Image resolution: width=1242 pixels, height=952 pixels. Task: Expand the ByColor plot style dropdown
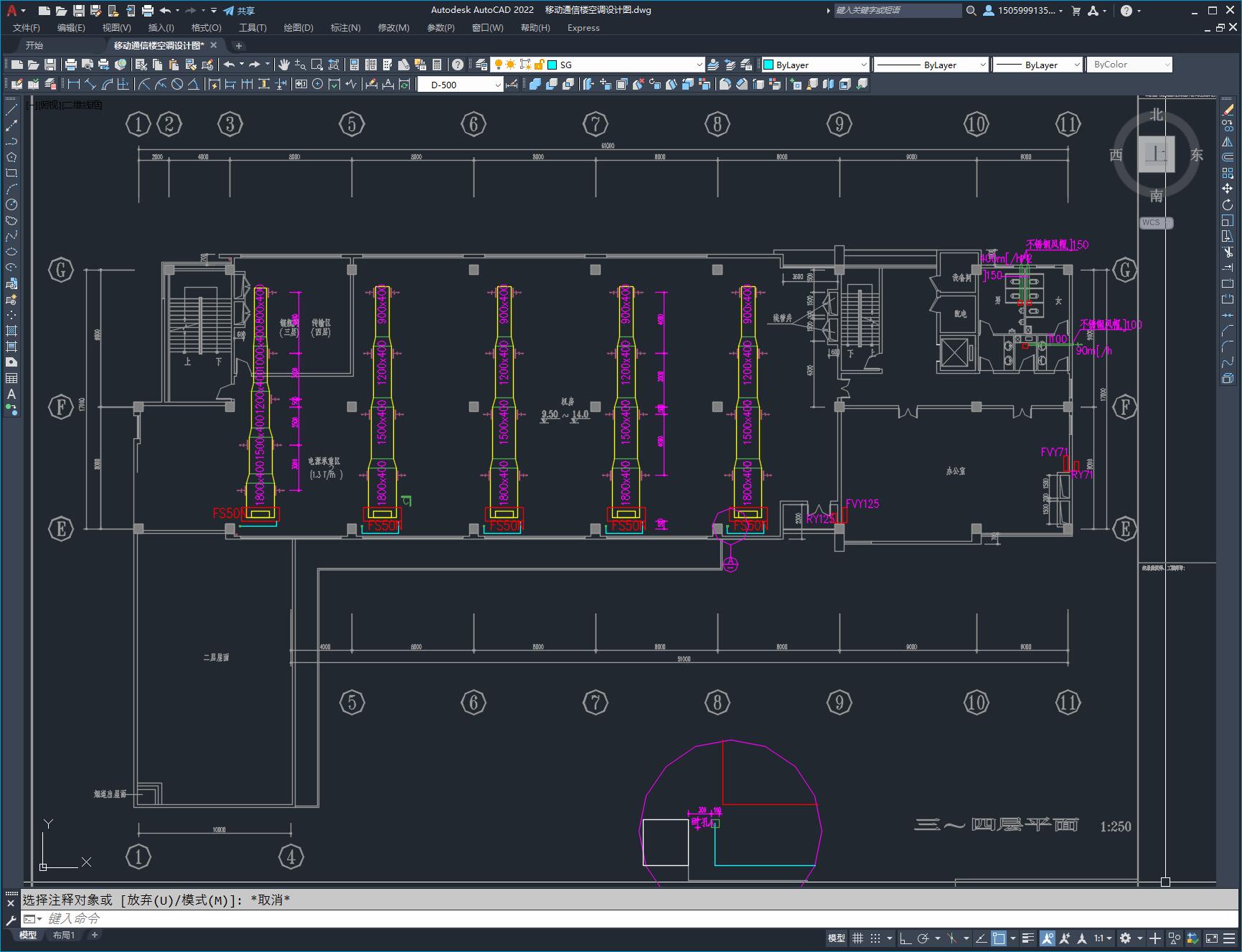click(x=1167, y=65)
